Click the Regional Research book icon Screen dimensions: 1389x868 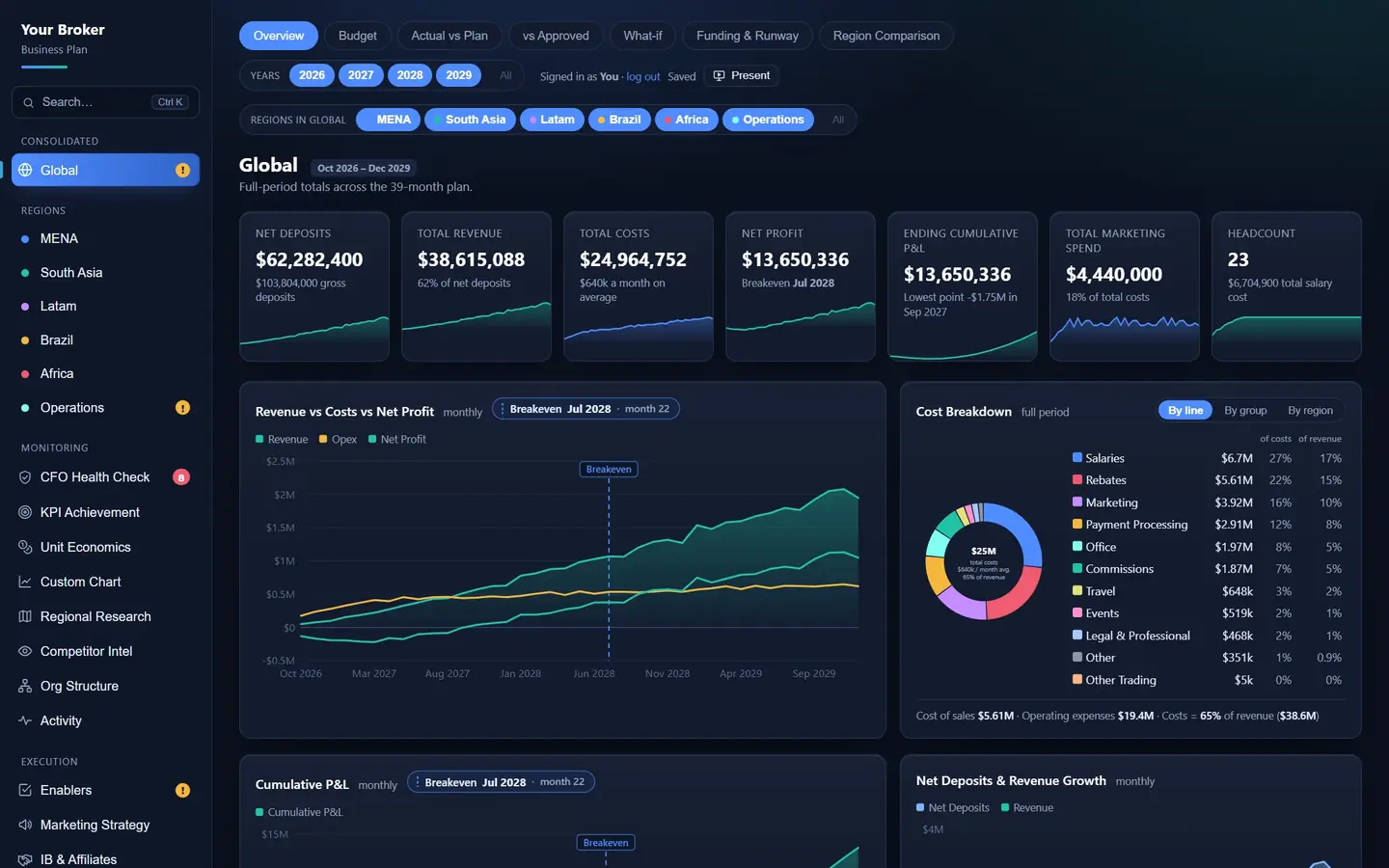[25, 616]
